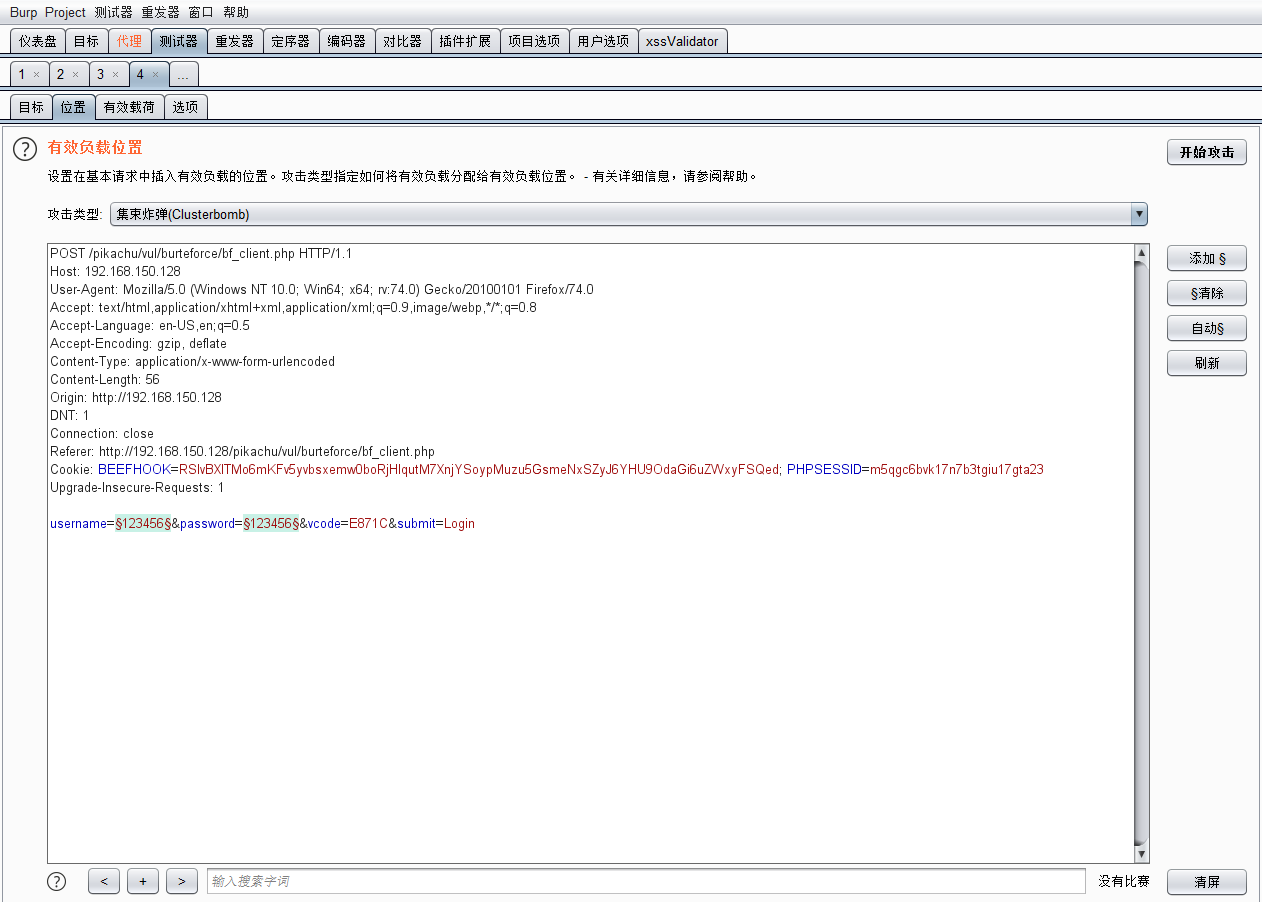1262x902 pixels.
Task: Click the plus search options button
Action: pos(143,881)
